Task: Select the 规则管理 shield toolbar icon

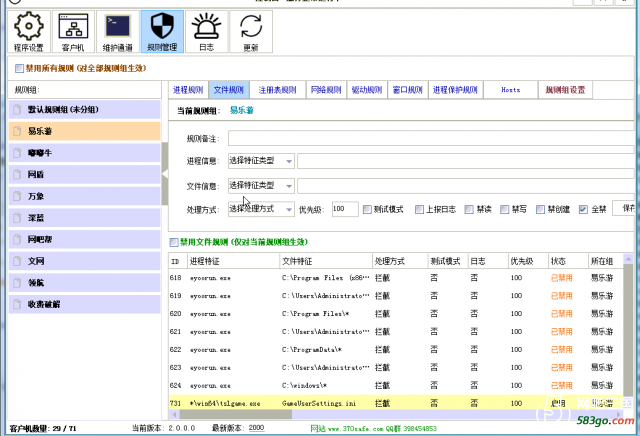Action: click(x=162, y=32)
